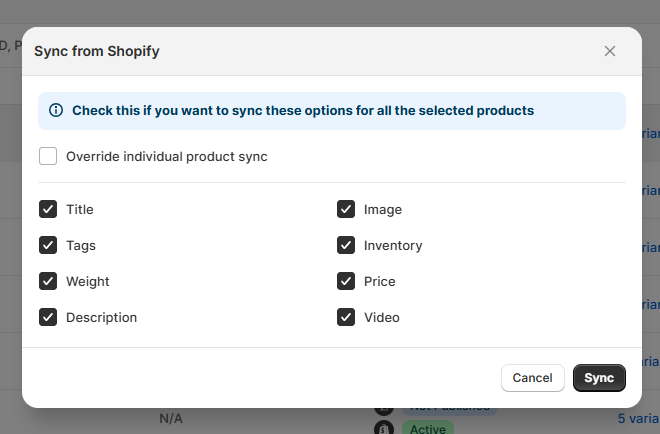The height and width of the screenshot is (434, 660).
Task: Disable the Price sync option
Action: click(346, 281)
